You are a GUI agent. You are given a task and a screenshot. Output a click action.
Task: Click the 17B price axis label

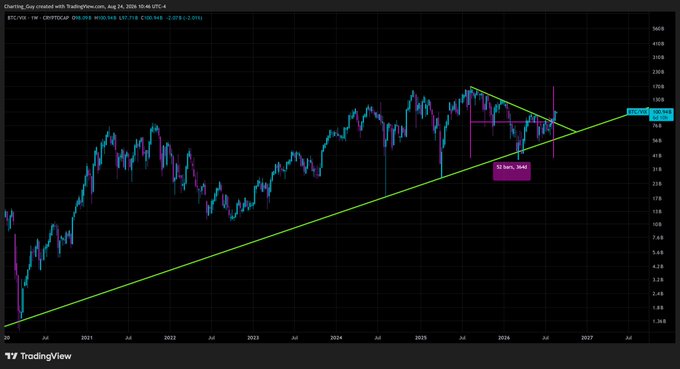[657, 199]
